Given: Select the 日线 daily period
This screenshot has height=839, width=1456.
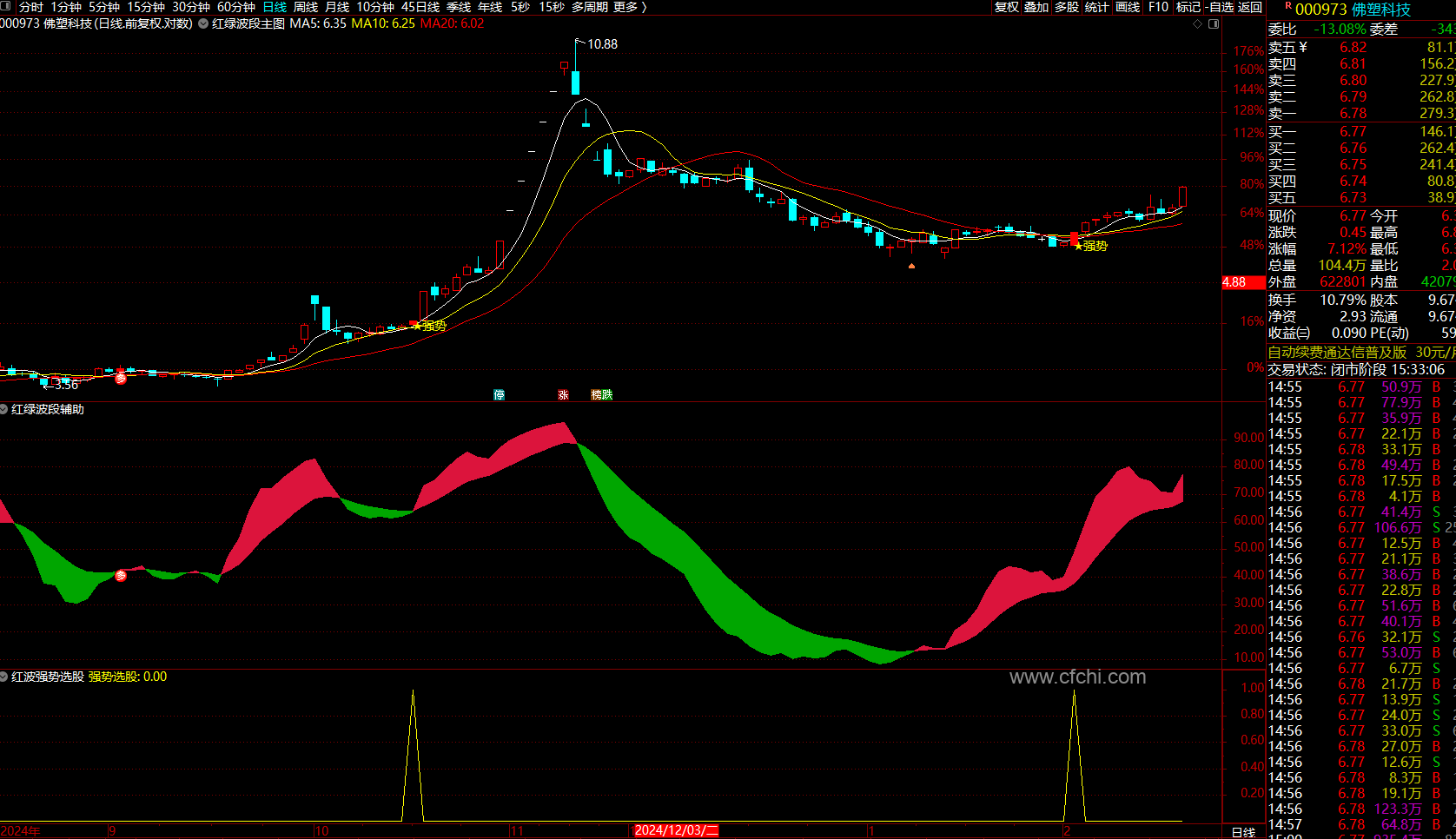Looking at the screenshot, I should pyautogui.click(x=275, y=7).
